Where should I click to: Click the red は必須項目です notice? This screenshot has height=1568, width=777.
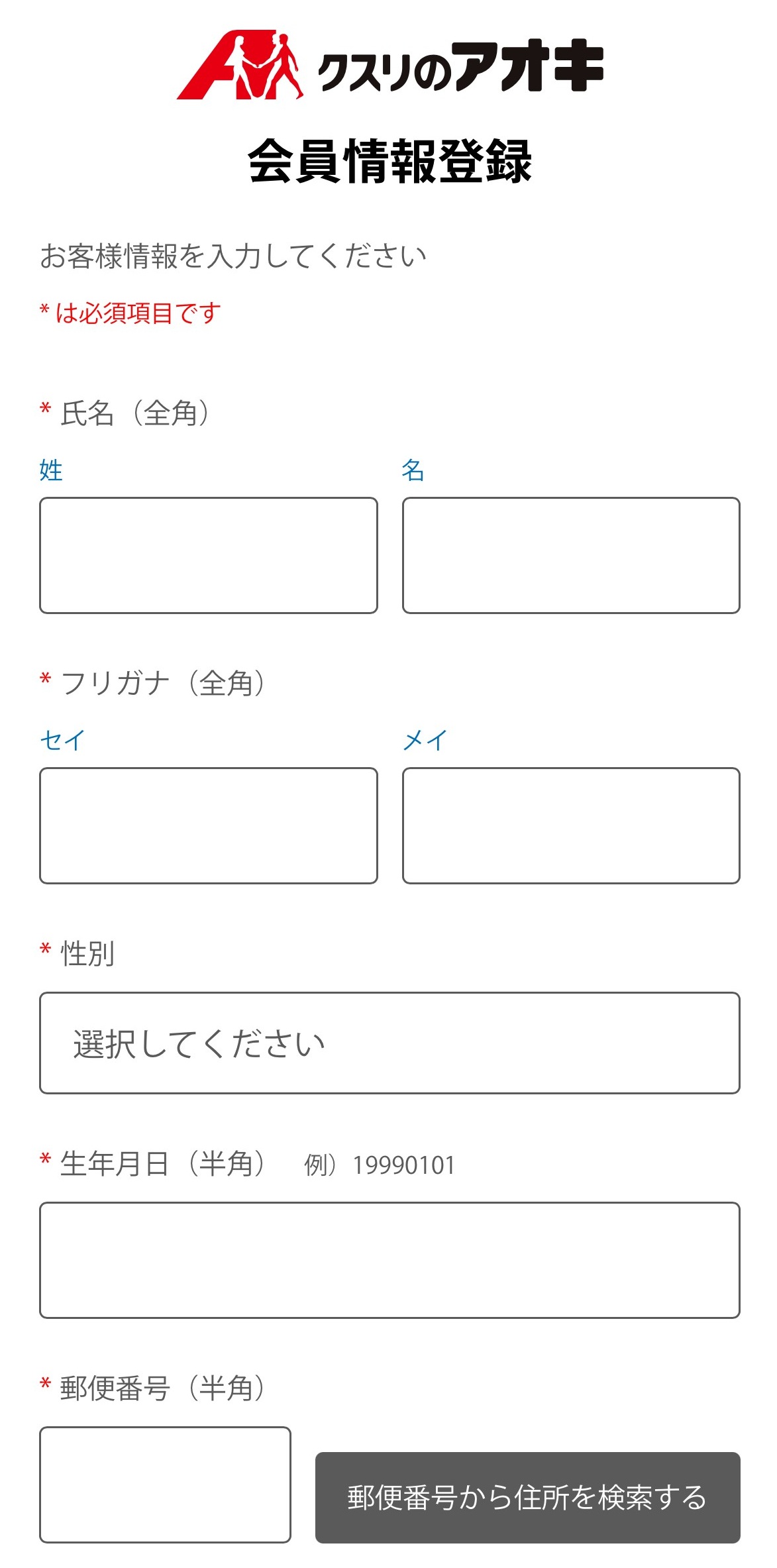[129, 313]
